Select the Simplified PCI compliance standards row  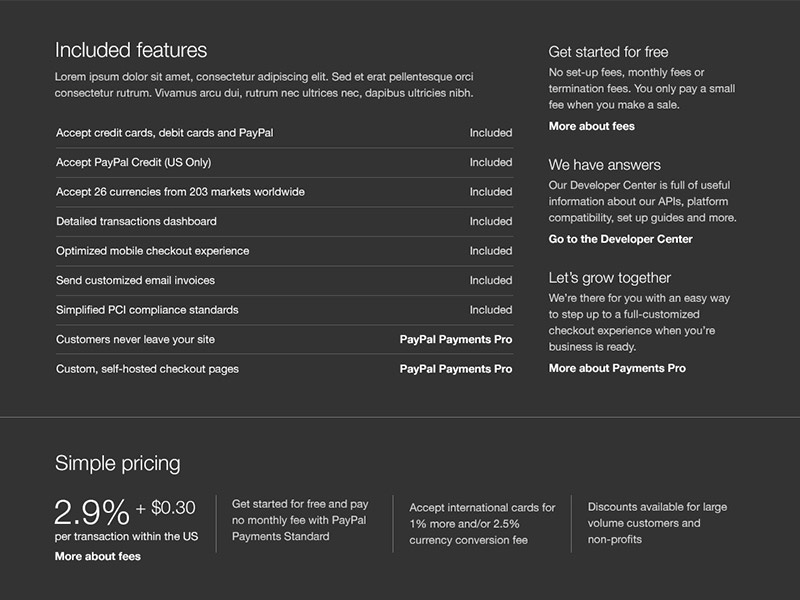147,310
